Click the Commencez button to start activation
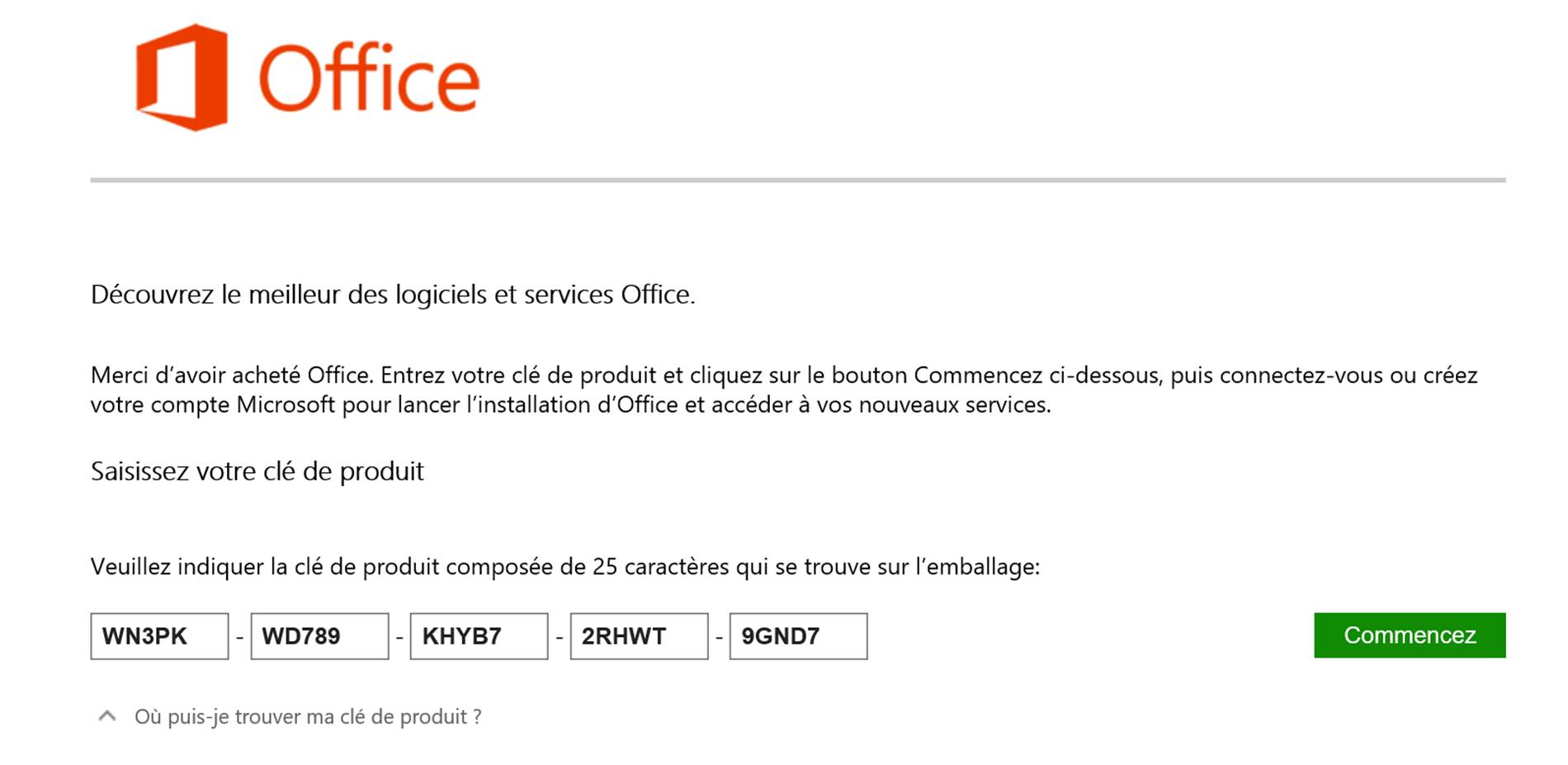The height and width of the screenshot is (765, 1568). pyautogui.click(x=1410, y=635)
